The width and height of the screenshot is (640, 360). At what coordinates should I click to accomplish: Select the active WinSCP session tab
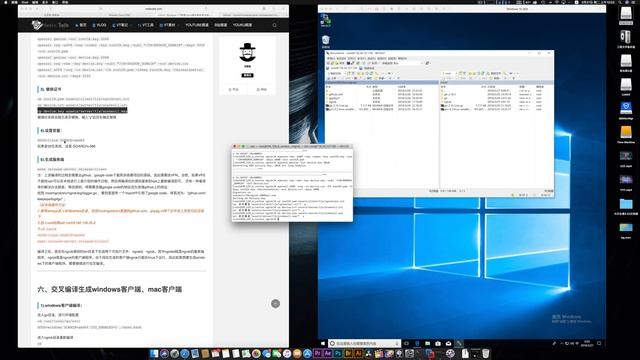[x=342, y=68]
